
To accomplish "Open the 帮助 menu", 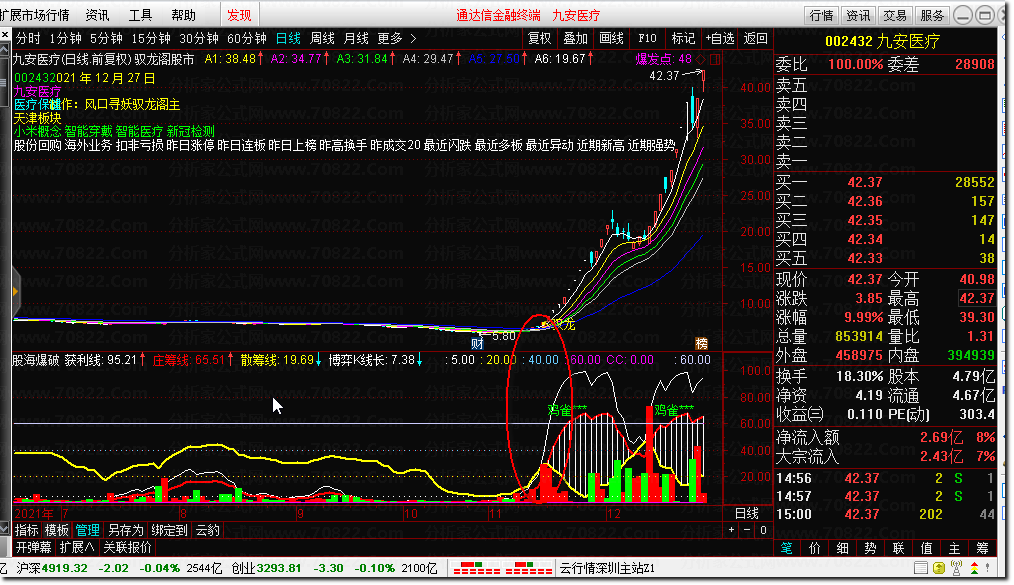I will tap(184, 15).
